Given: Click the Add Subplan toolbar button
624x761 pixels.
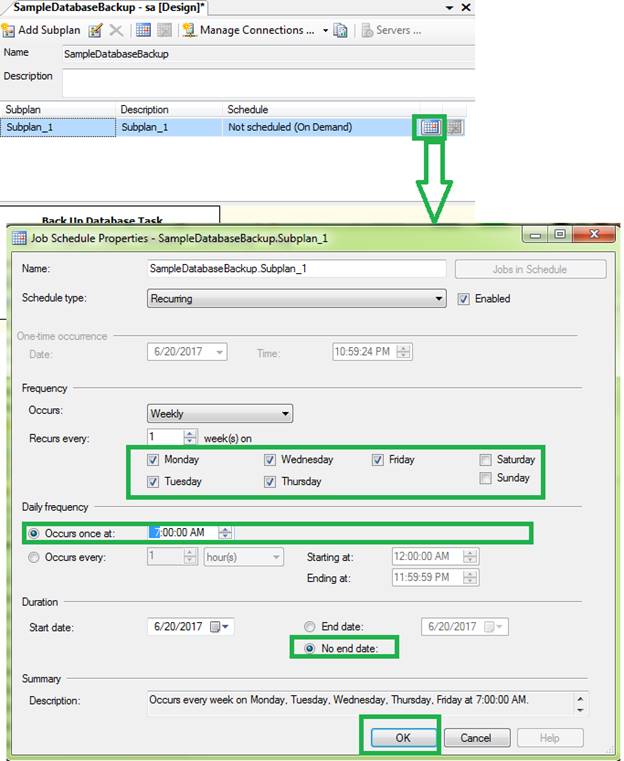Looking at the screenshot, I should pos(41,30).
